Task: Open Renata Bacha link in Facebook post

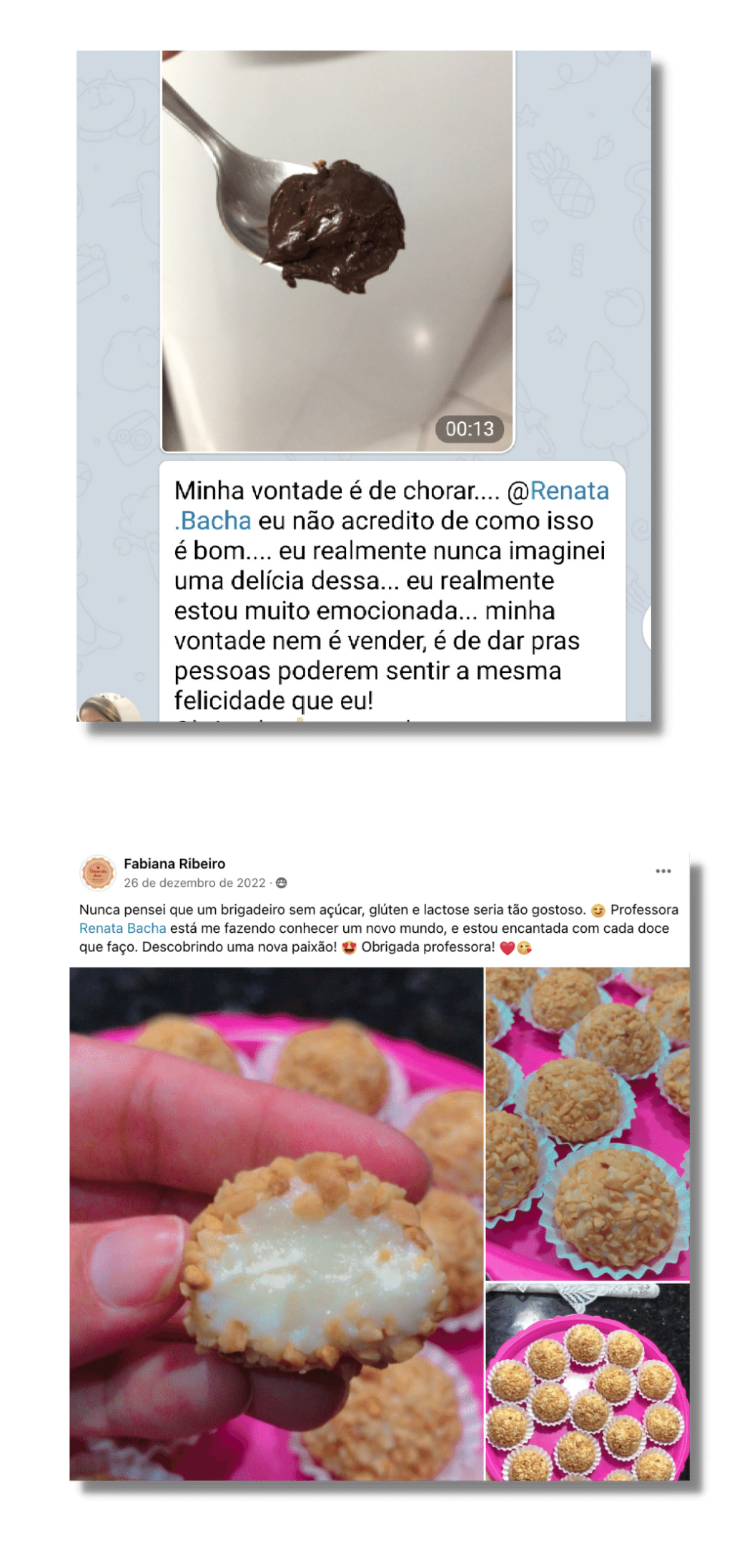Action: 122,928
